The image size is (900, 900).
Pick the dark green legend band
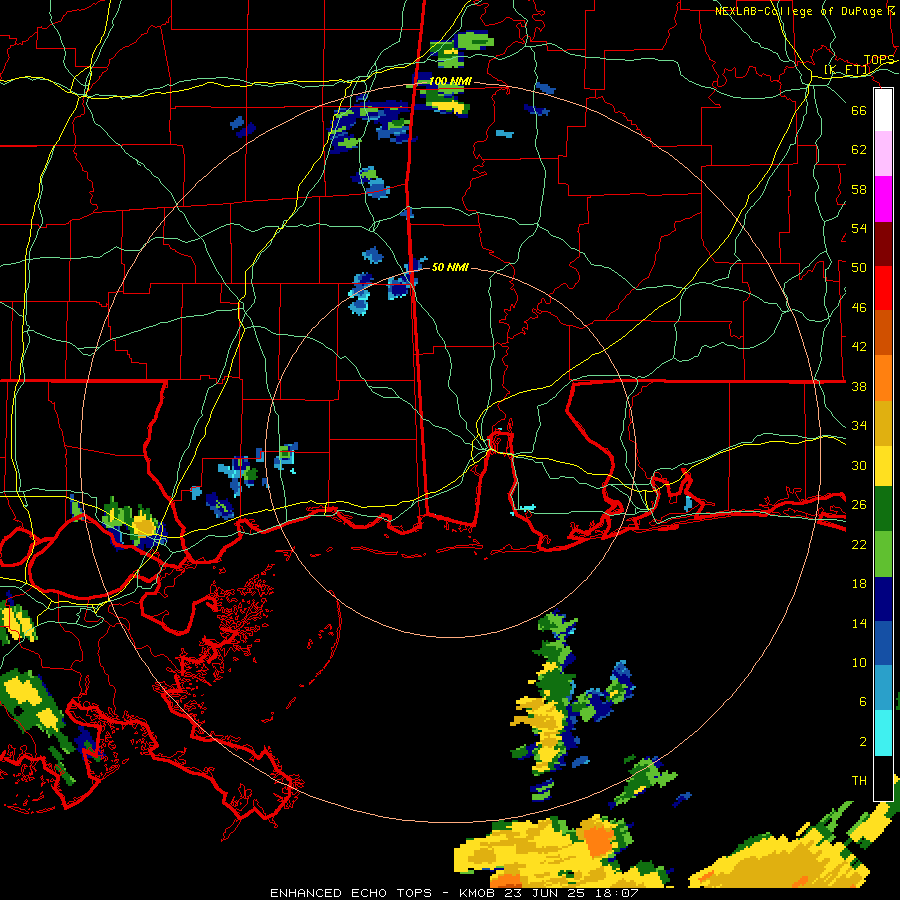click(x=883, y=509)
